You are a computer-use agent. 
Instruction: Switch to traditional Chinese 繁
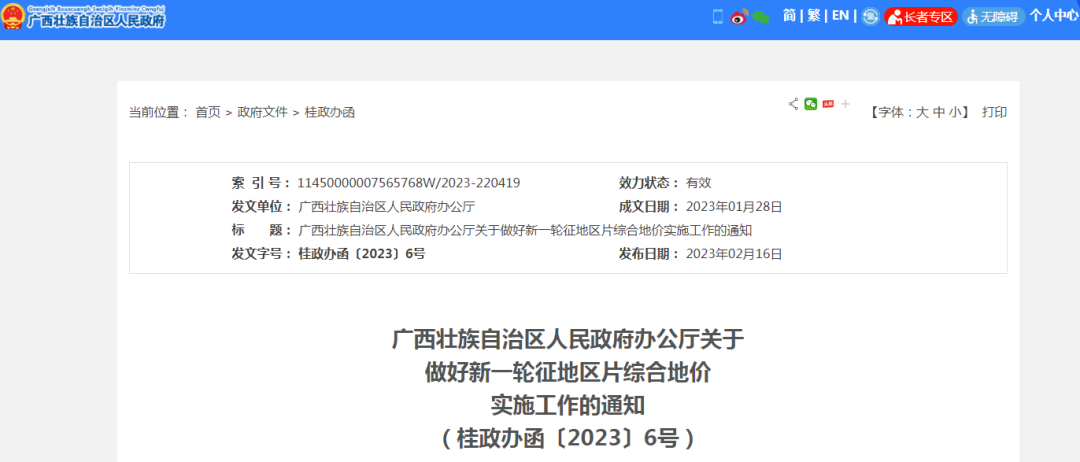(x=814, y=16)
